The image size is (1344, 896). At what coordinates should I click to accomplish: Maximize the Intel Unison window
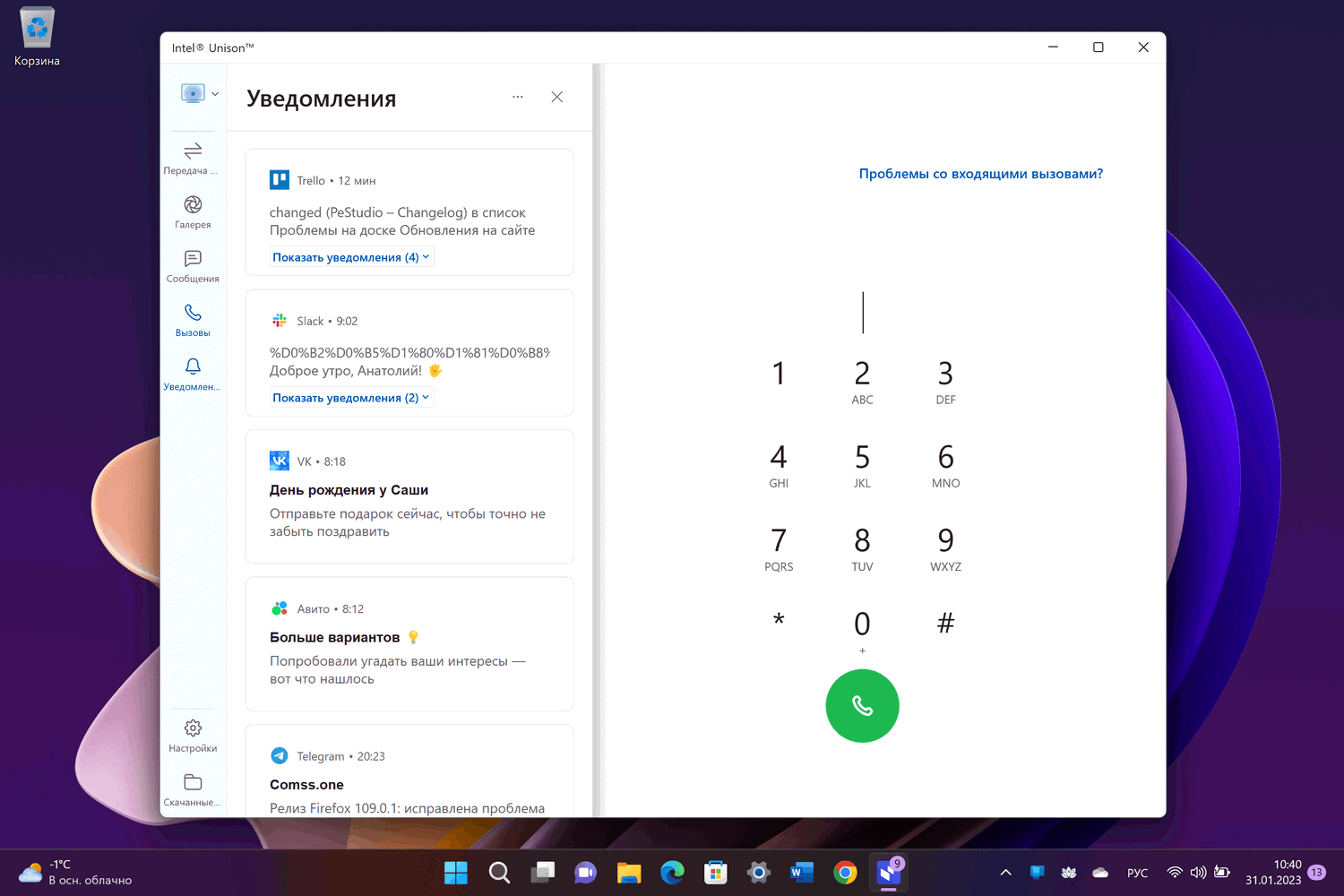(x=1098, y=47)
